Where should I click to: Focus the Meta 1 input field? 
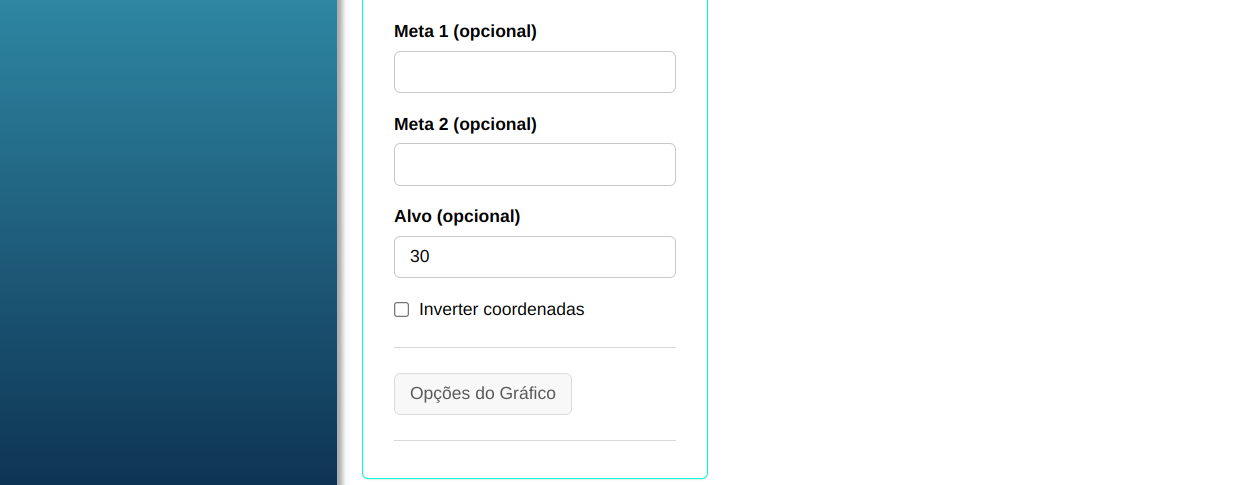click(x=534, y=72)
